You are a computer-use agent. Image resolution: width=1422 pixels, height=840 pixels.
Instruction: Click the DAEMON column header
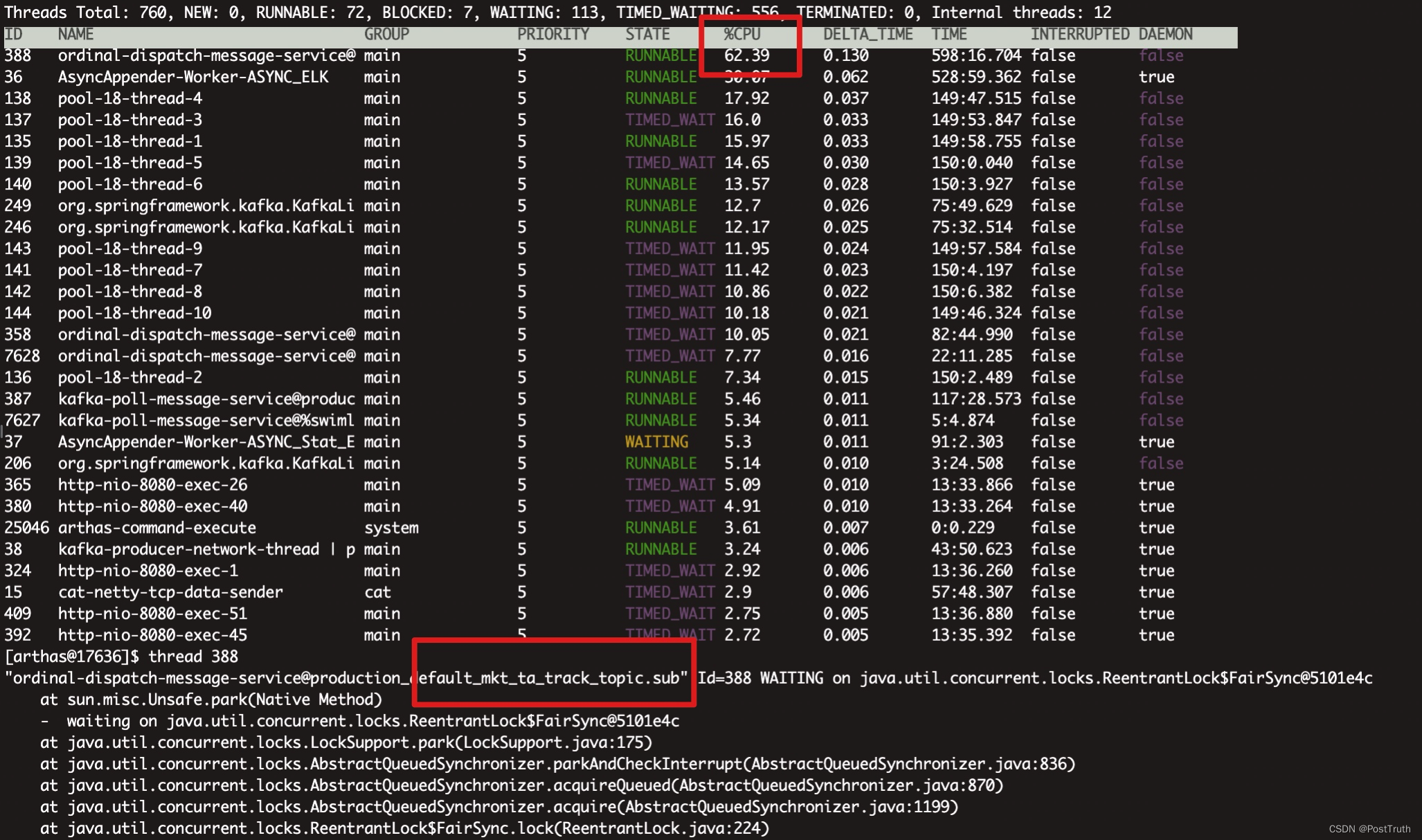tap(1166, 35)
